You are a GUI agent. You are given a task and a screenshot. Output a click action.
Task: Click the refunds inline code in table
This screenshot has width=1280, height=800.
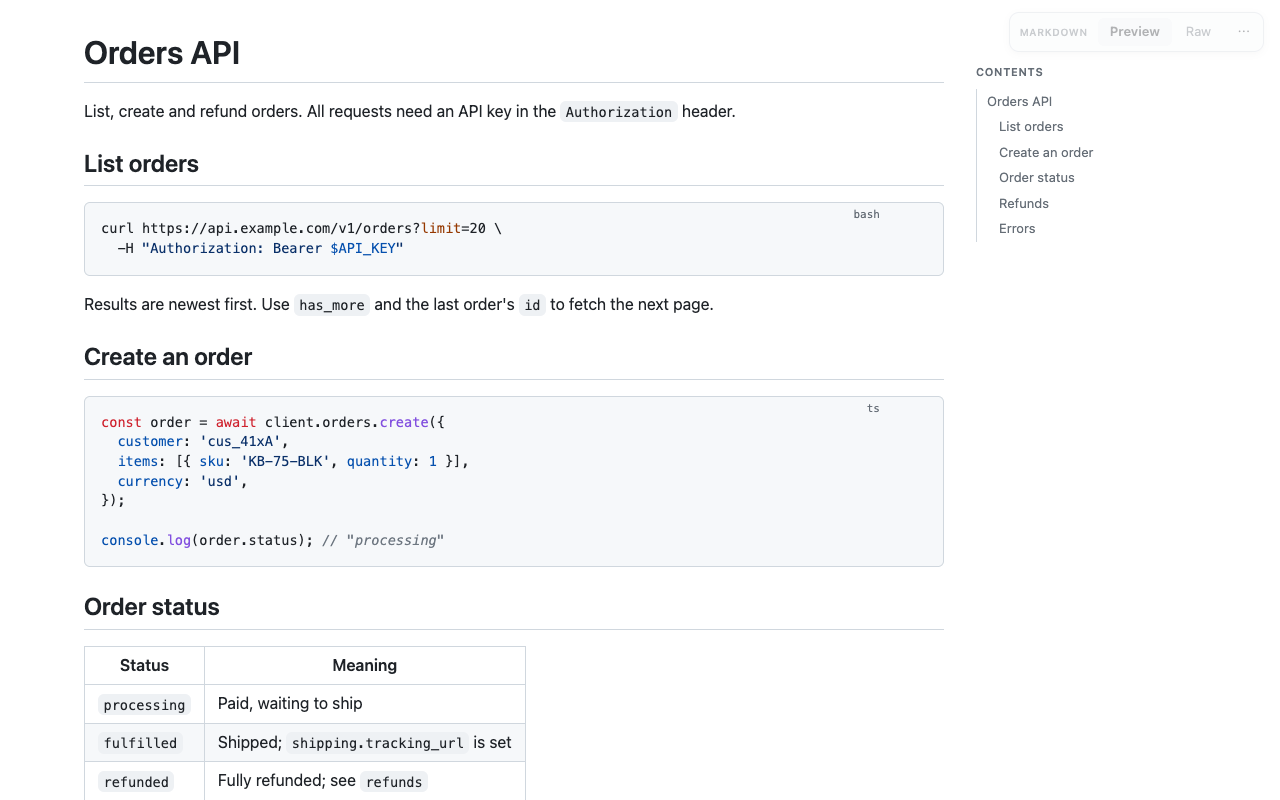click(394, 782)
